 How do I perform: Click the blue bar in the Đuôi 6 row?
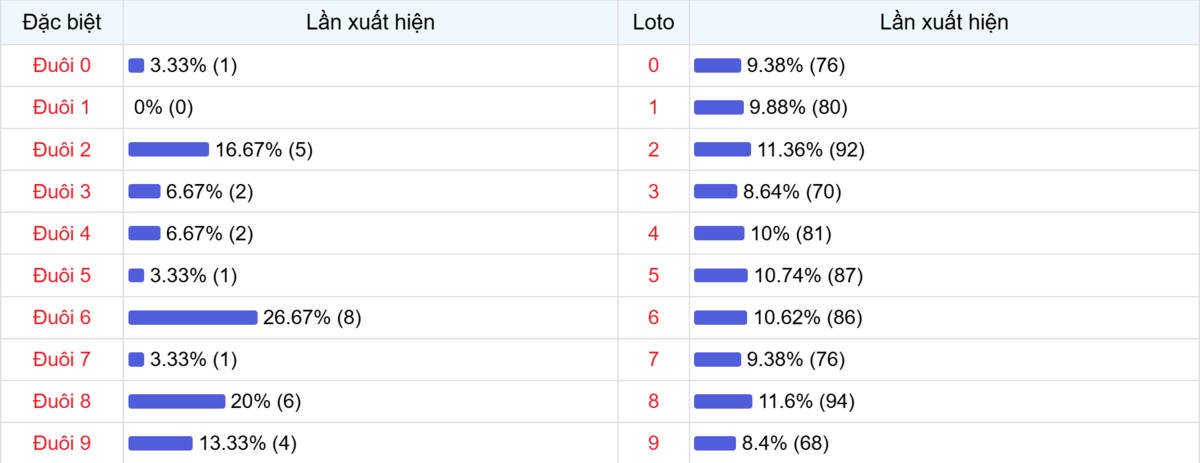tap(192, 318)
